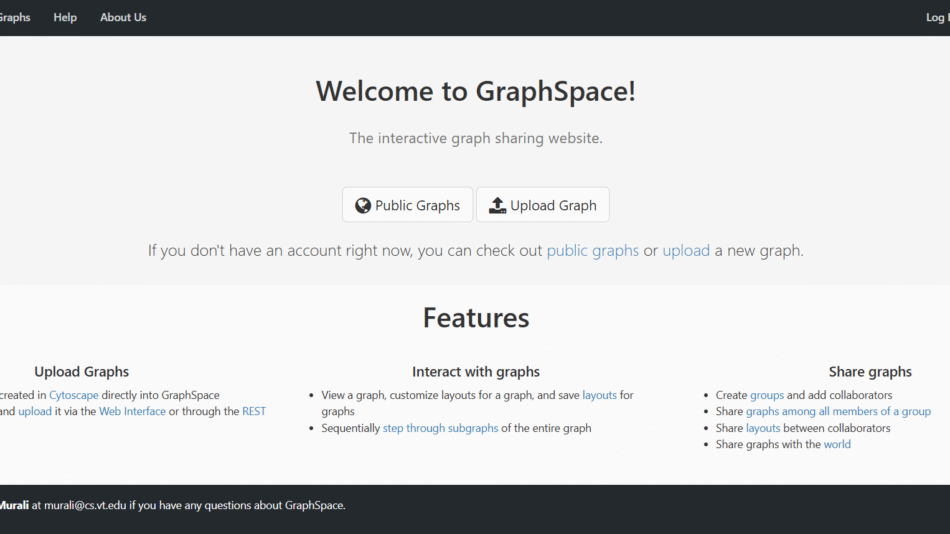The width and height of the screenshot is (950, 534).
Task: Open the Cytoscape link
Action: 73,395
